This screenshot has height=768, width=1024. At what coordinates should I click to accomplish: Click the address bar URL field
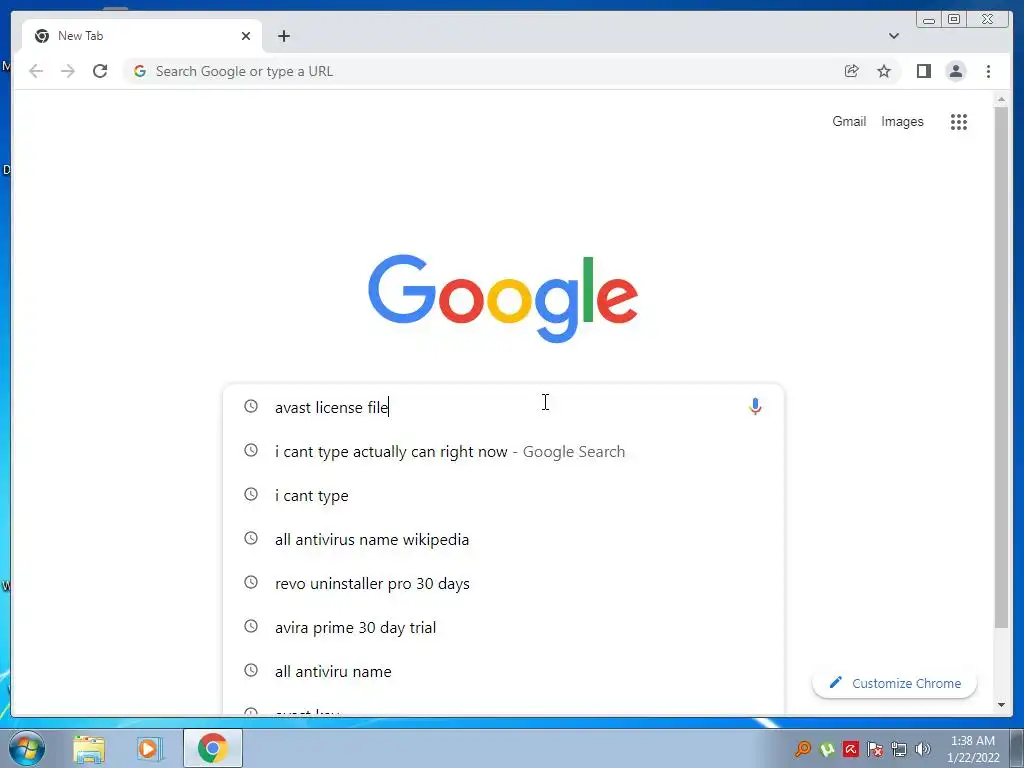pyautogui.click(x=483, y=71)
